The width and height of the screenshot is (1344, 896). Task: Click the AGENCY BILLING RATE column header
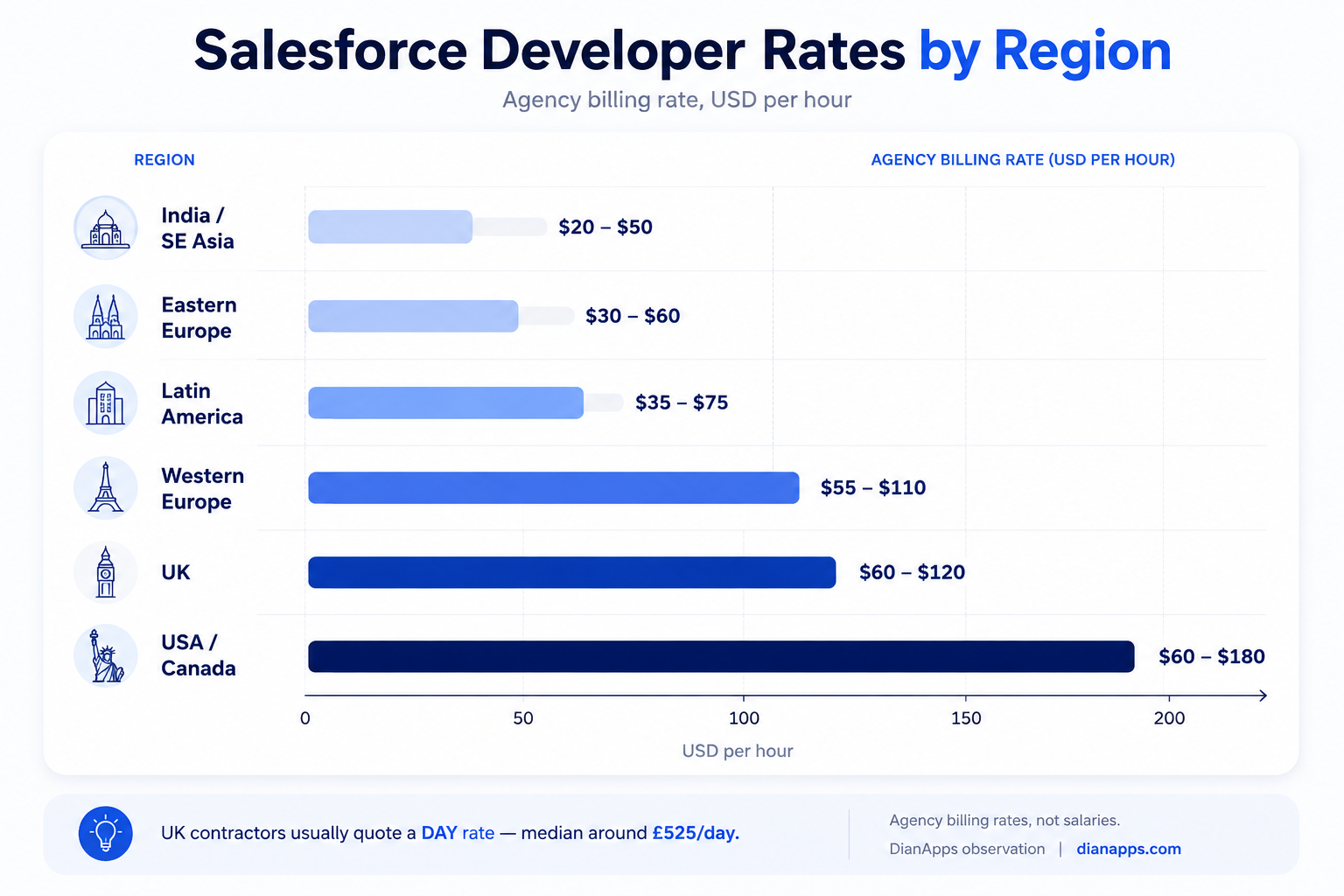click(1023, 160)
